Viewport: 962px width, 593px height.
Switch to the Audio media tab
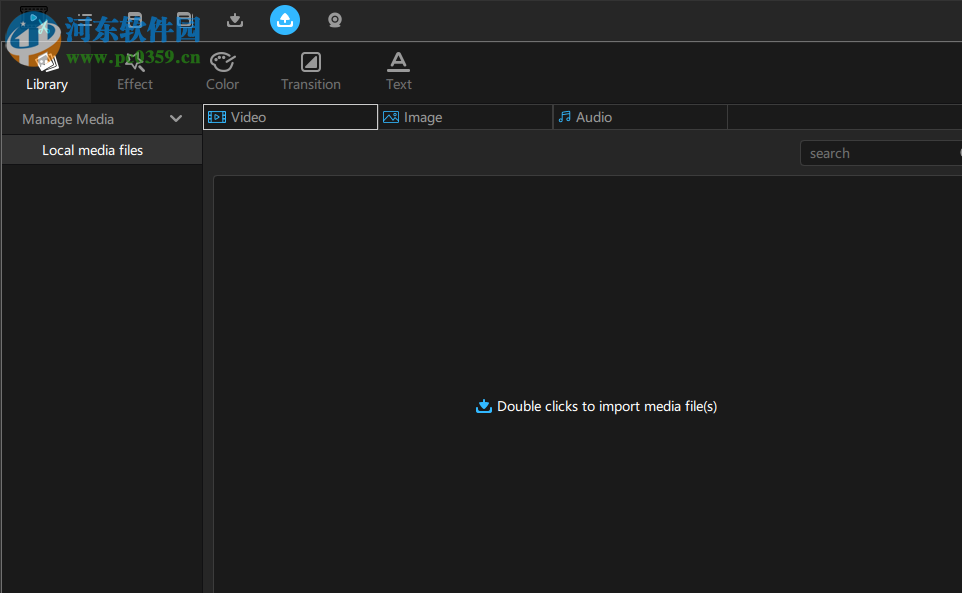[594, 117]
